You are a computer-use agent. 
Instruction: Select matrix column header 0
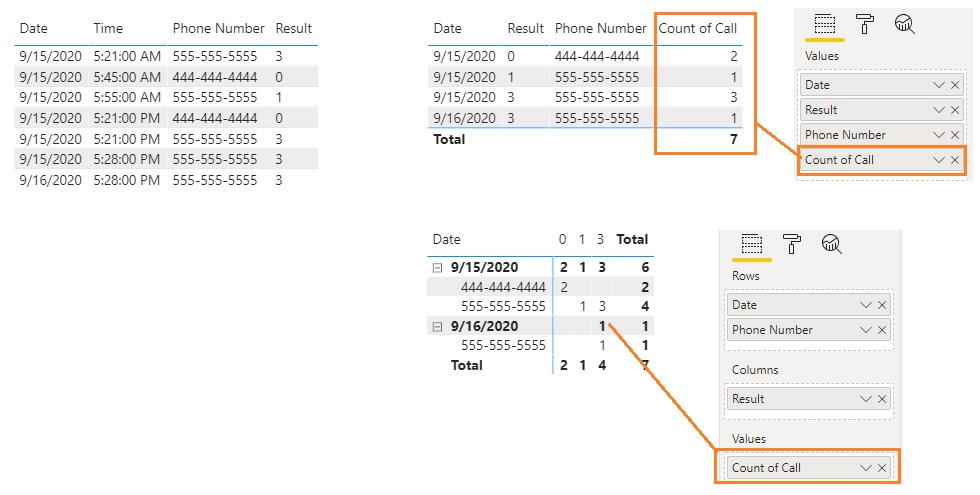point(562,239)
